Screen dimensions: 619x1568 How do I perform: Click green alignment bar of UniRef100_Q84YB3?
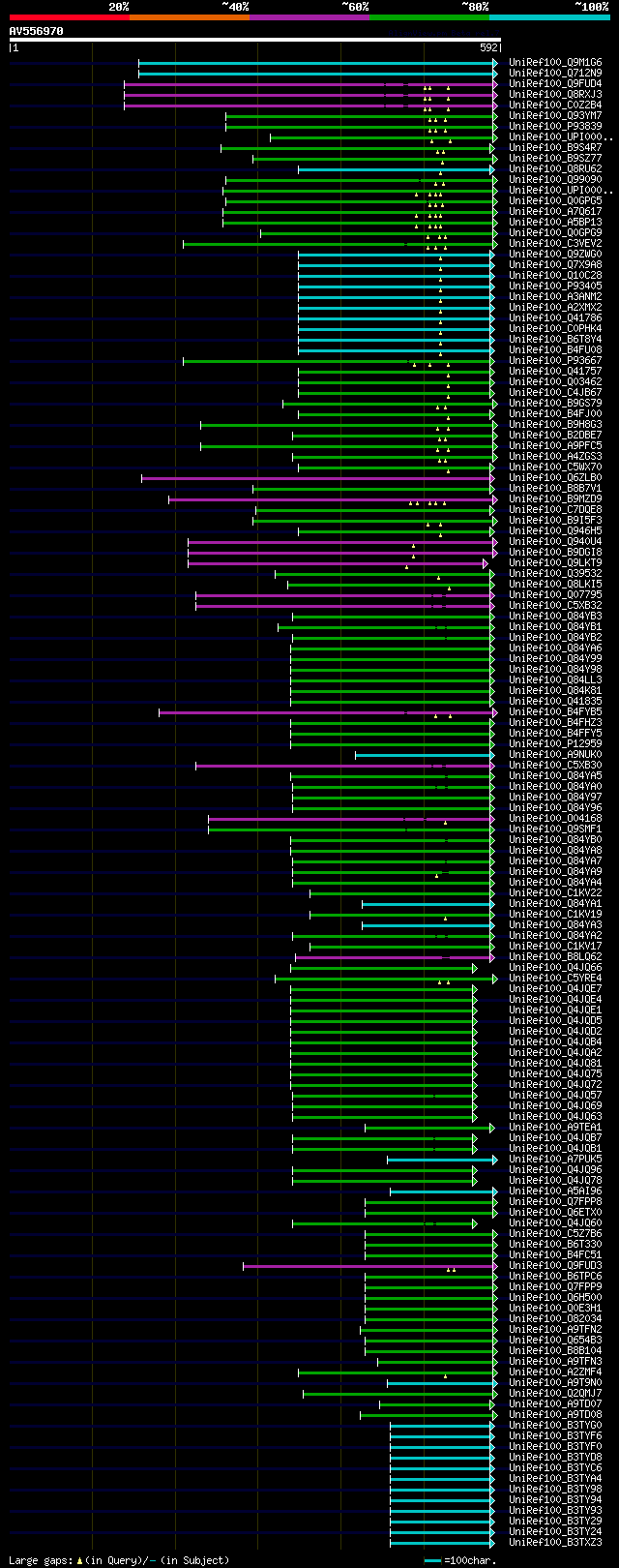pyautogui.click(x=393, y=617)
